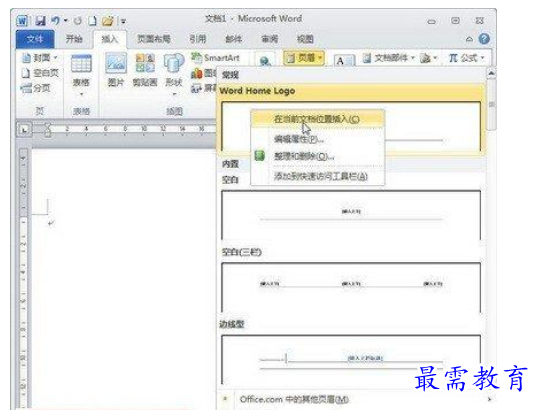Click the Word Home Logo gallery heading

coord(257,91)
